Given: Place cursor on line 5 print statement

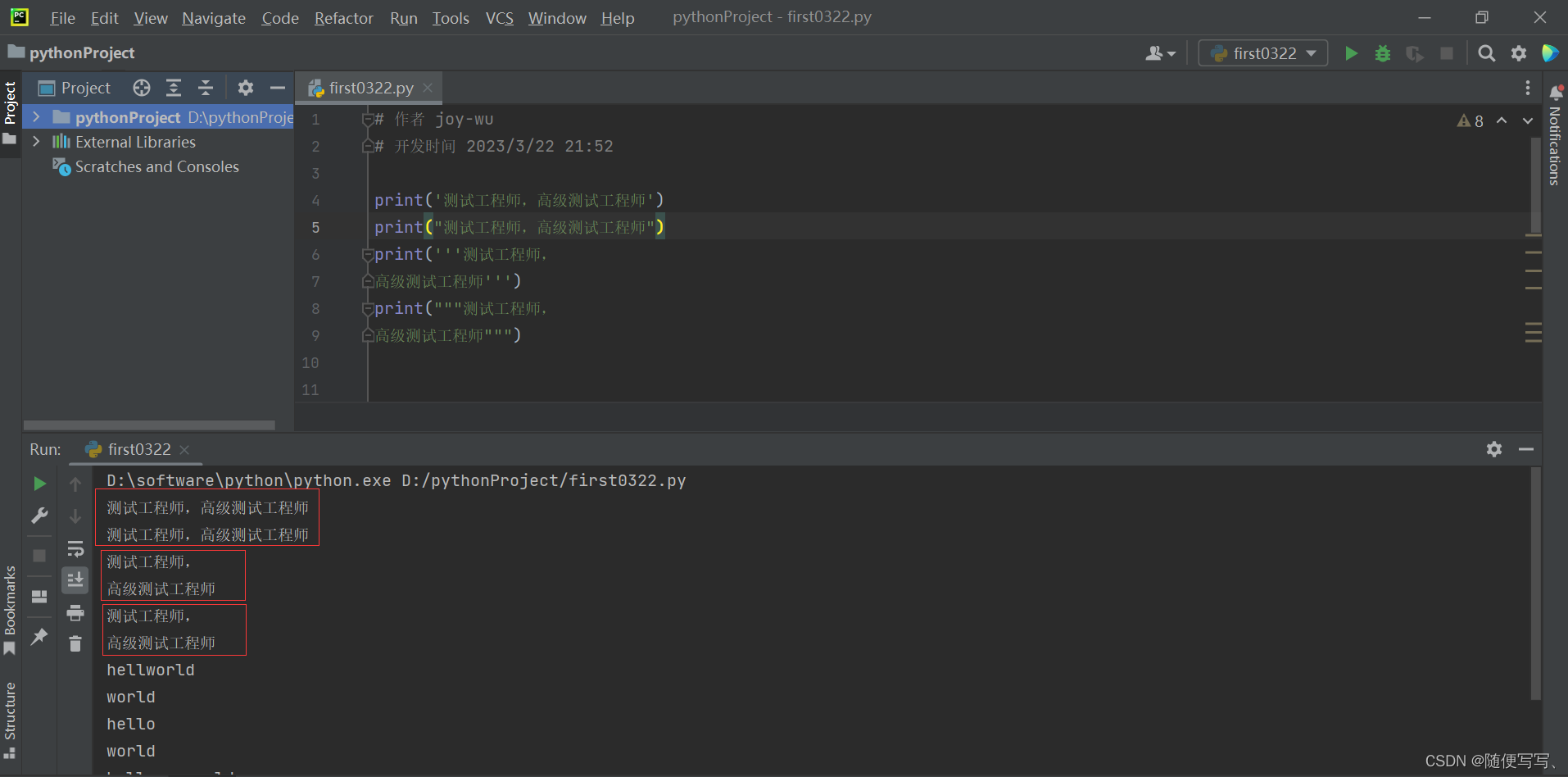Looking at the screenshot, I should tap(519, 227).
